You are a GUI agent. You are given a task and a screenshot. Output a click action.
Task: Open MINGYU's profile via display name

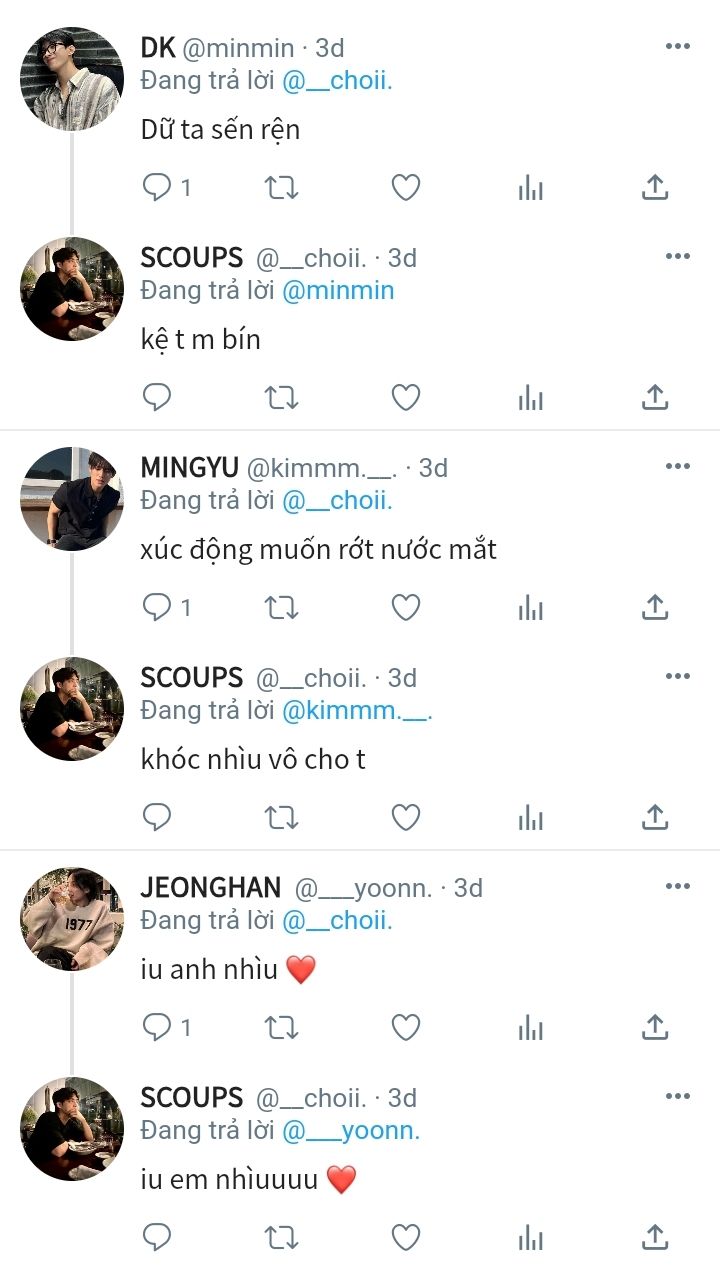coord(189,467)
